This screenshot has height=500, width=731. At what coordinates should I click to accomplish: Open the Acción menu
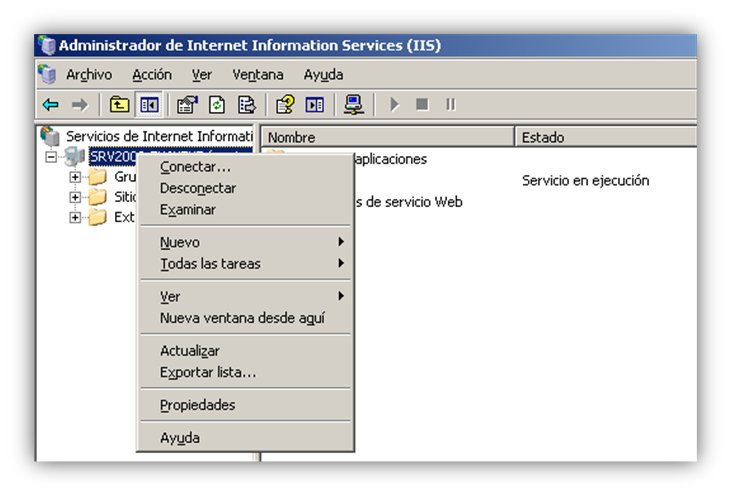152,75
